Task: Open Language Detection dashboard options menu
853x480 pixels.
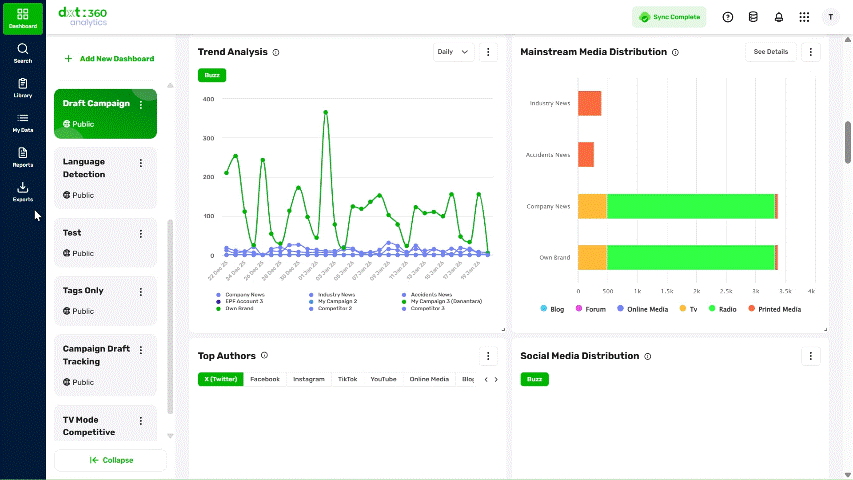Action: click(141, 163)
